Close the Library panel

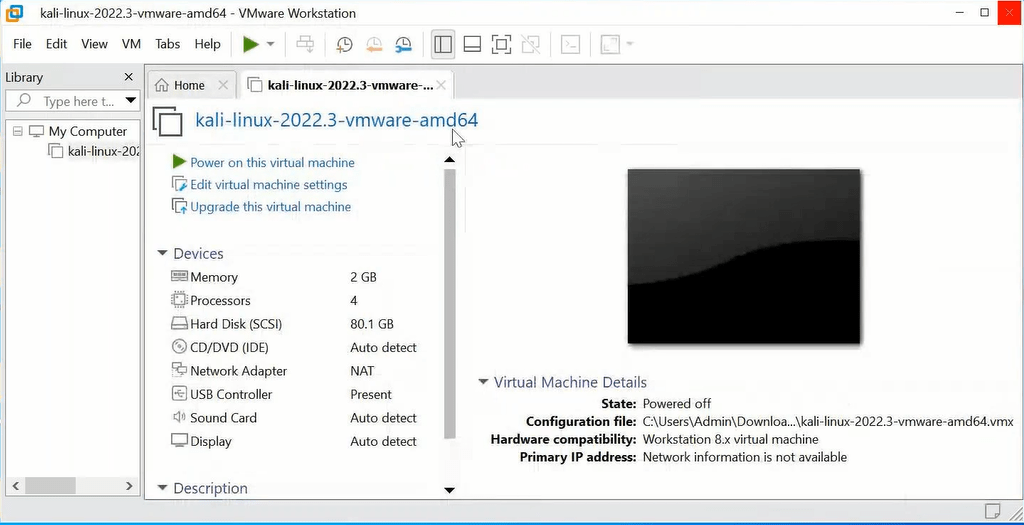(x=129, y=77)
